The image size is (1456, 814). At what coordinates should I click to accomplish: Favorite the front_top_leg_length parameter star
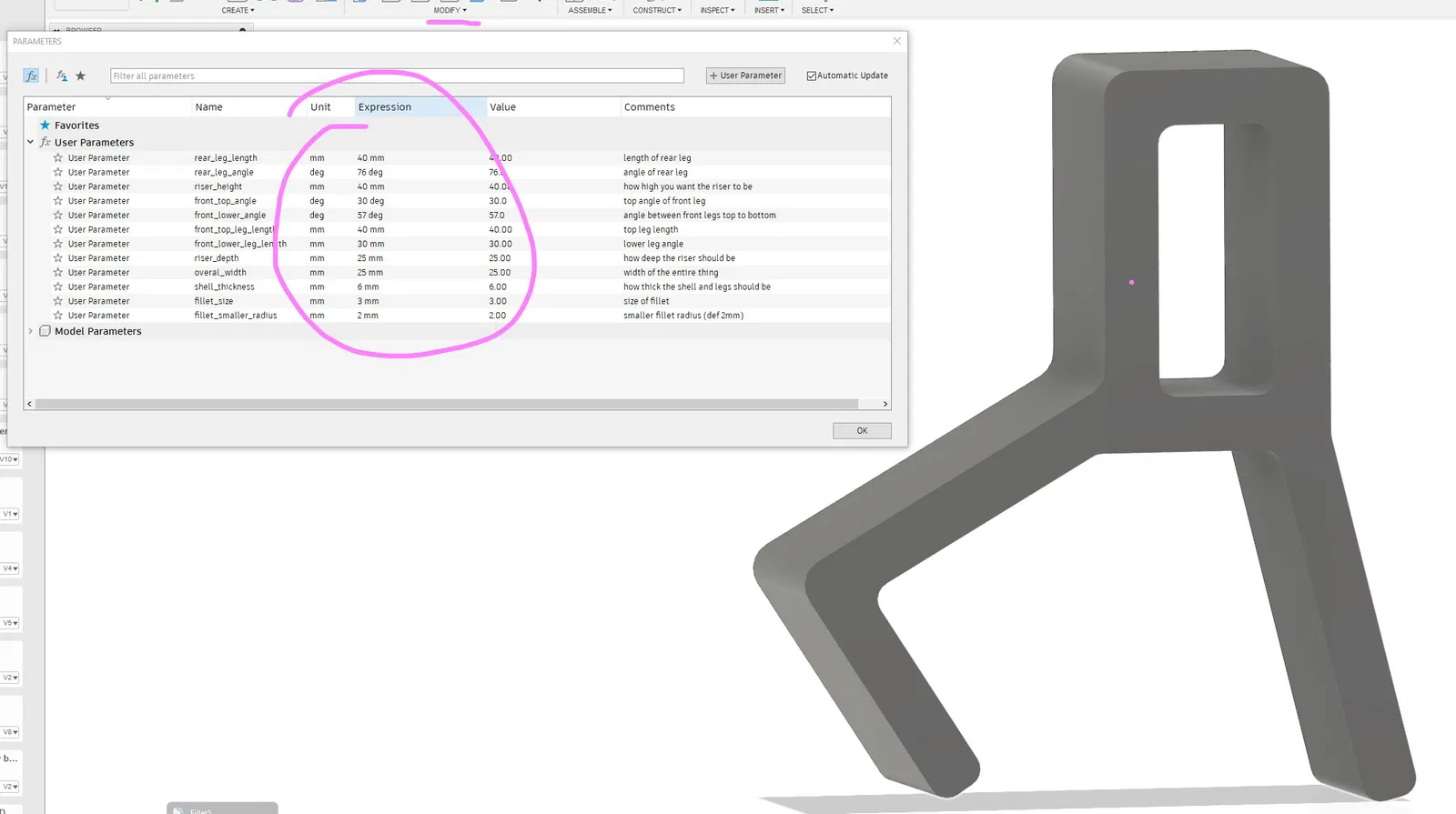tap(58, 229)
